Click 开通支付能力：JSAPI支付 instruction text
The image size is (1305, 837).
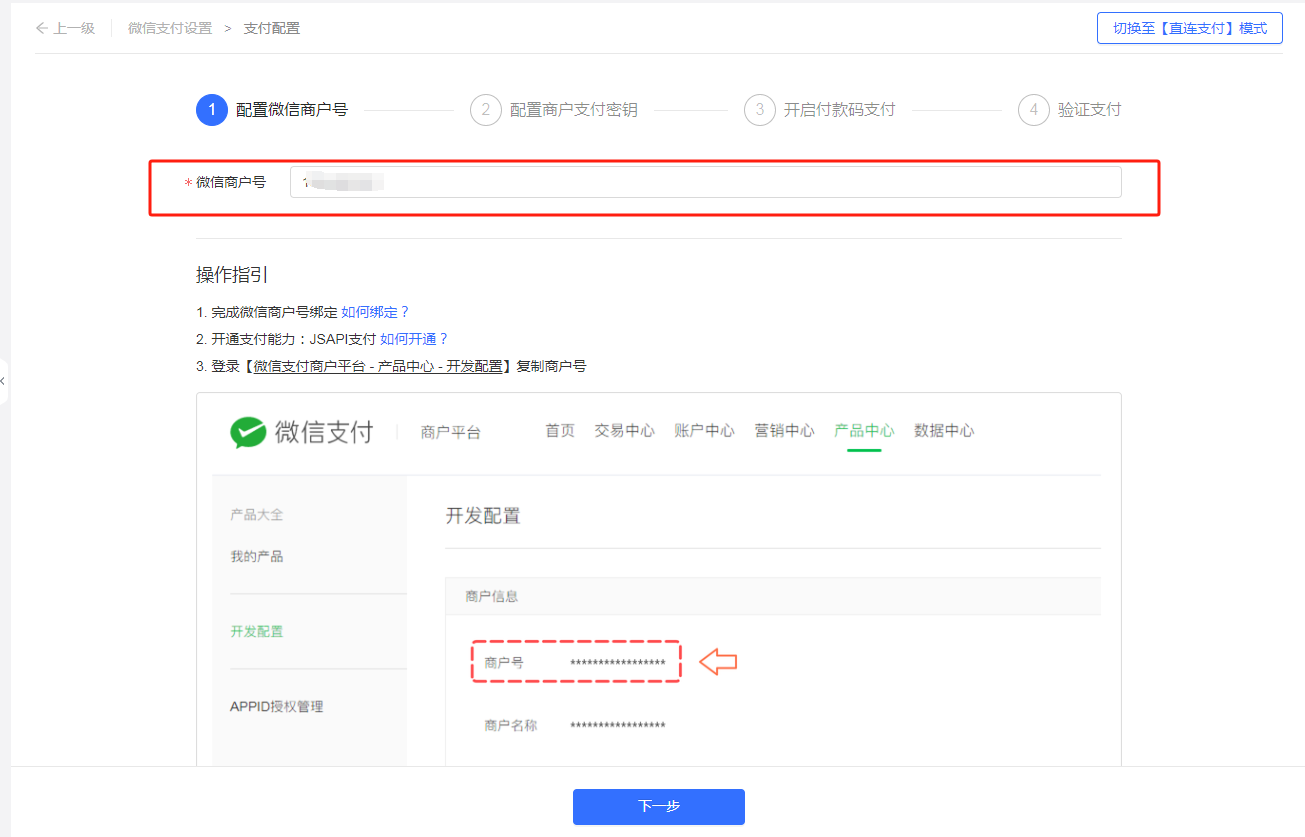(x=294, y=339)
